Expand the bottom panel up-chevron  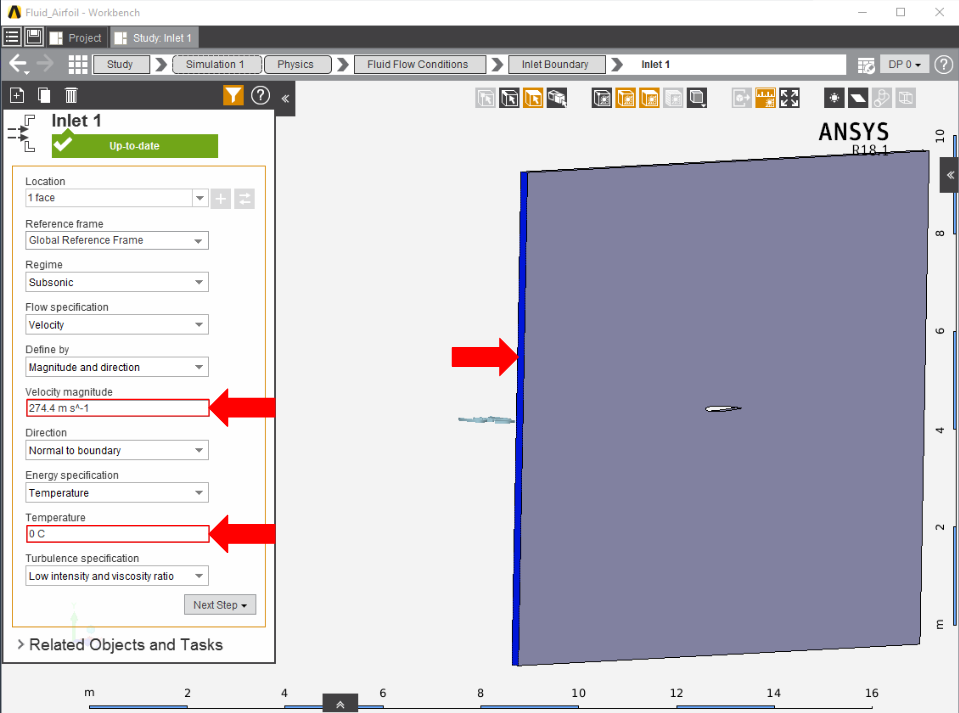(340, 704)
